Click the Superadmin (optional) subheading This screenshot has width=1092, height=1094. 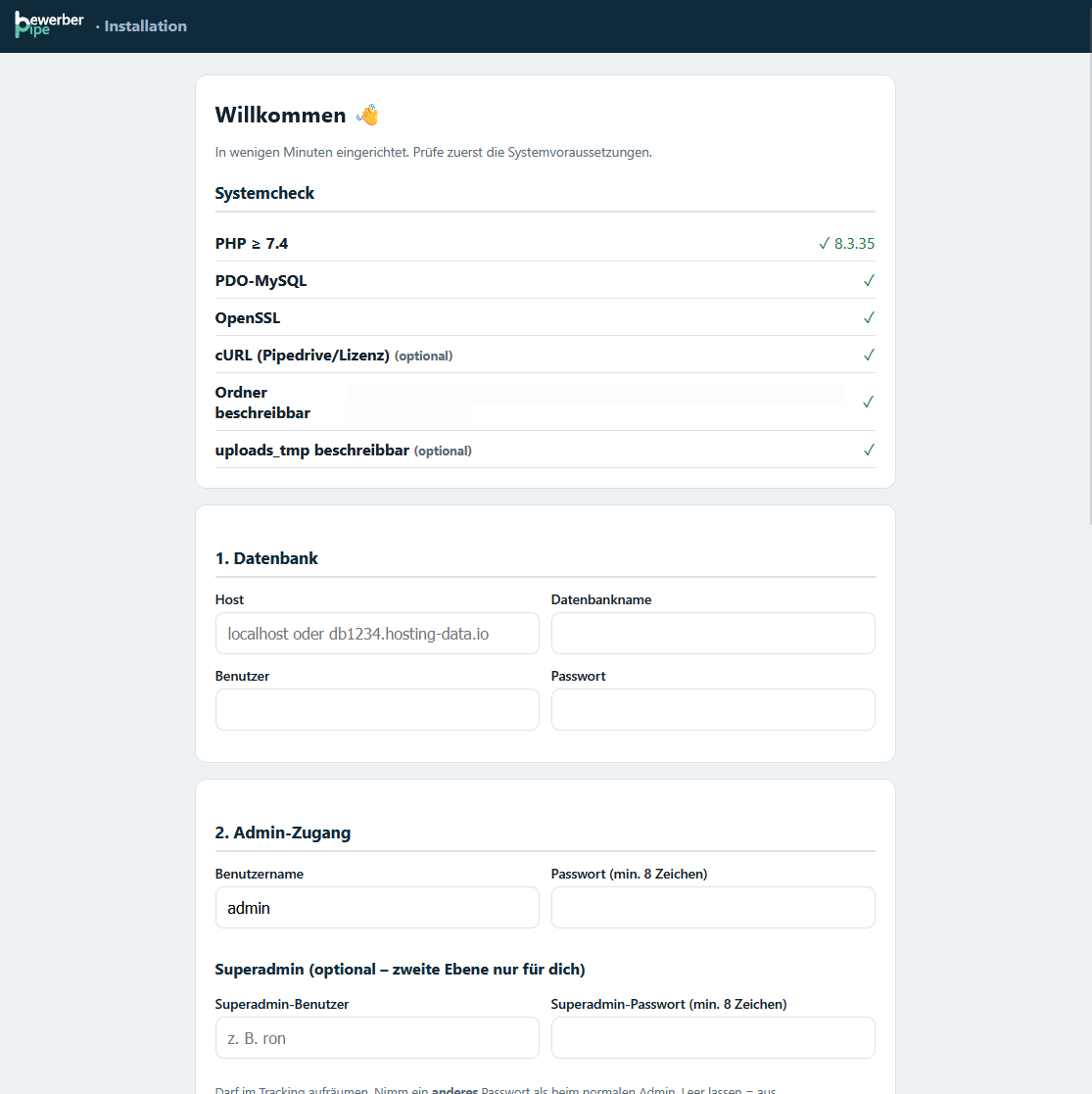(x=400, y=969)
